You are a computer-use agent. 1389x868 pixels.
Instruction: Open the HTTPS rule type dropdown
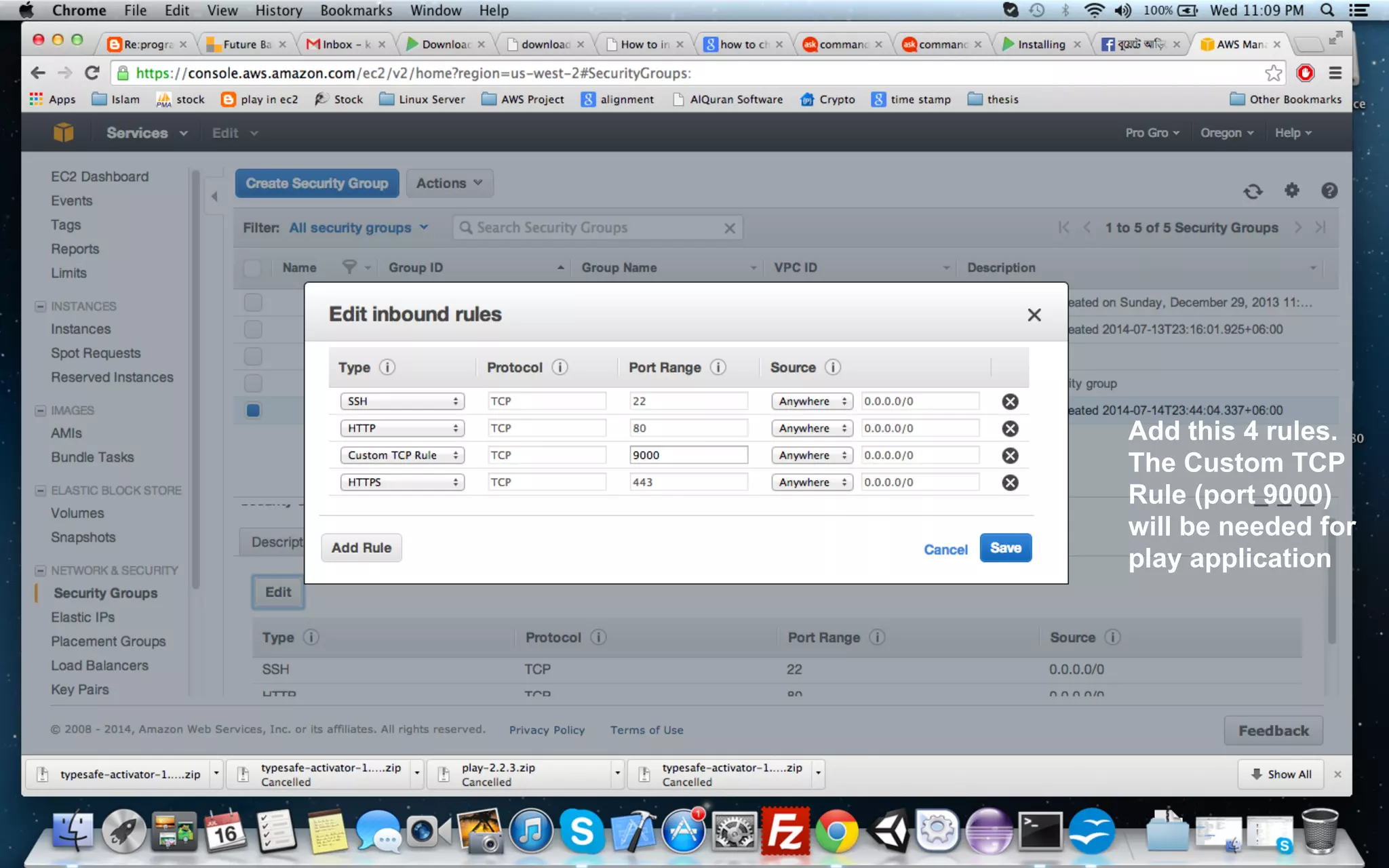(402, 482)
